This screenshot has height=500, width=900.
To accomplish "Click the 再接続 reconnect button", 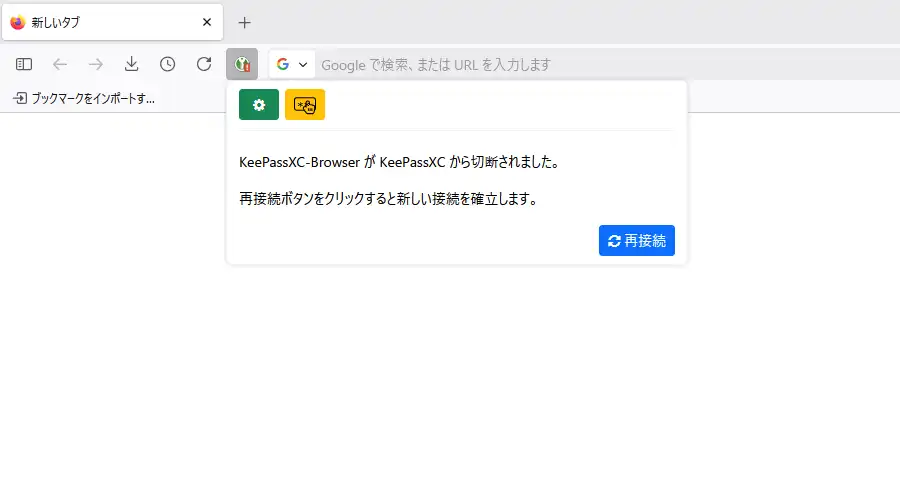I will [637, 241].
